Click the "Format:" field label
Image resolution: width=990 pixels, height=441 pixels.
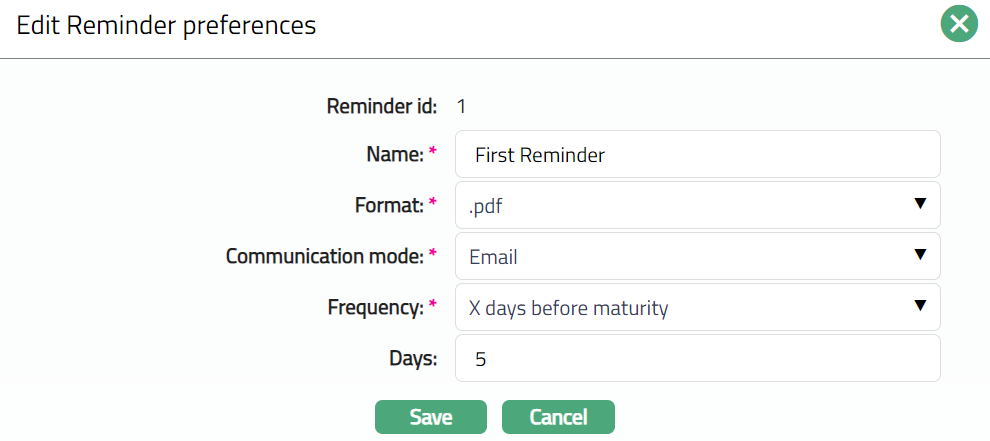pyautogui.click(x=389, y=205)
